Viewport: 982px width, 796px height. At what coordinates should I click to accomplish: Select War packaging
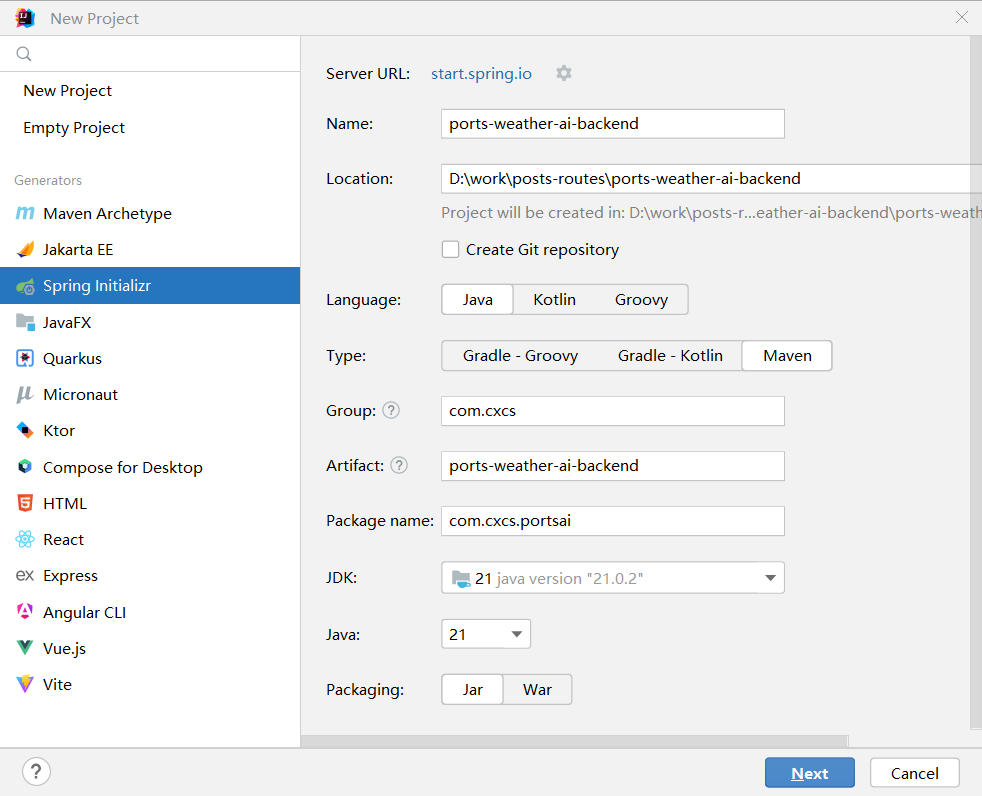537,690
